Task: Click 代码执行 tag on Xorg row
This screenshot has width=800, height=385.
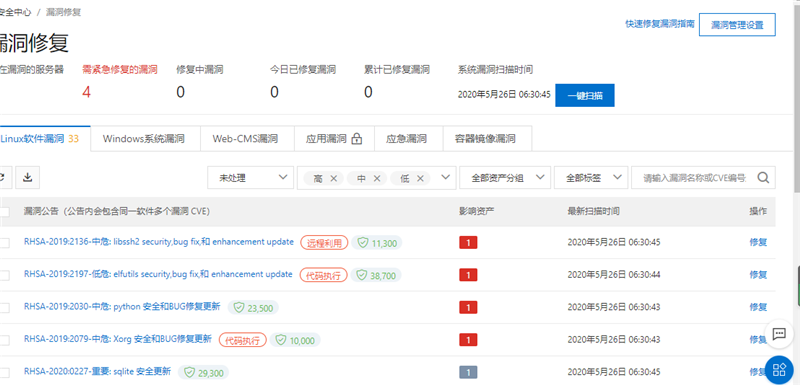Action: click(242, 340)
